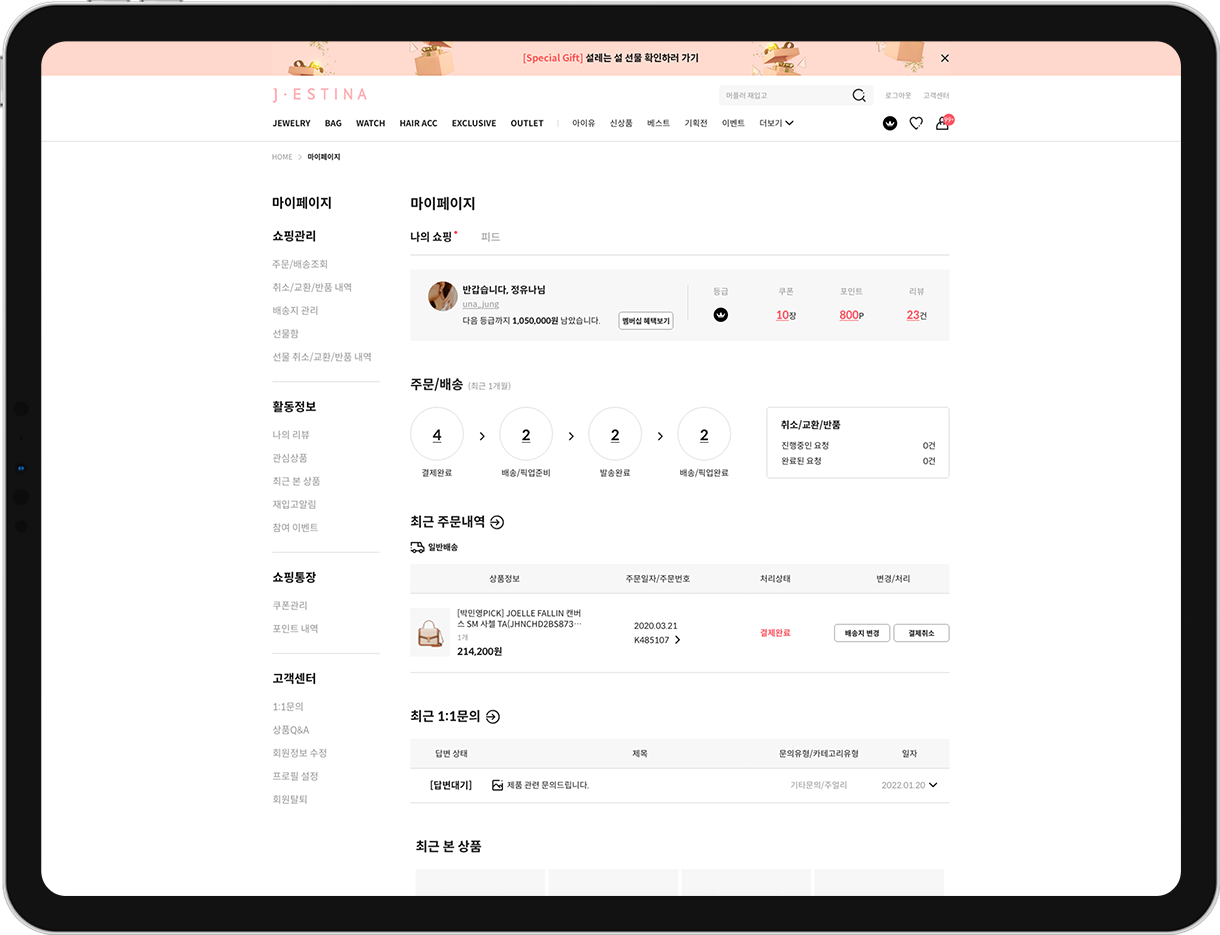Open 나의 리뷰 in sidebar
The image size is (1220, 935).
click(291, 435)
